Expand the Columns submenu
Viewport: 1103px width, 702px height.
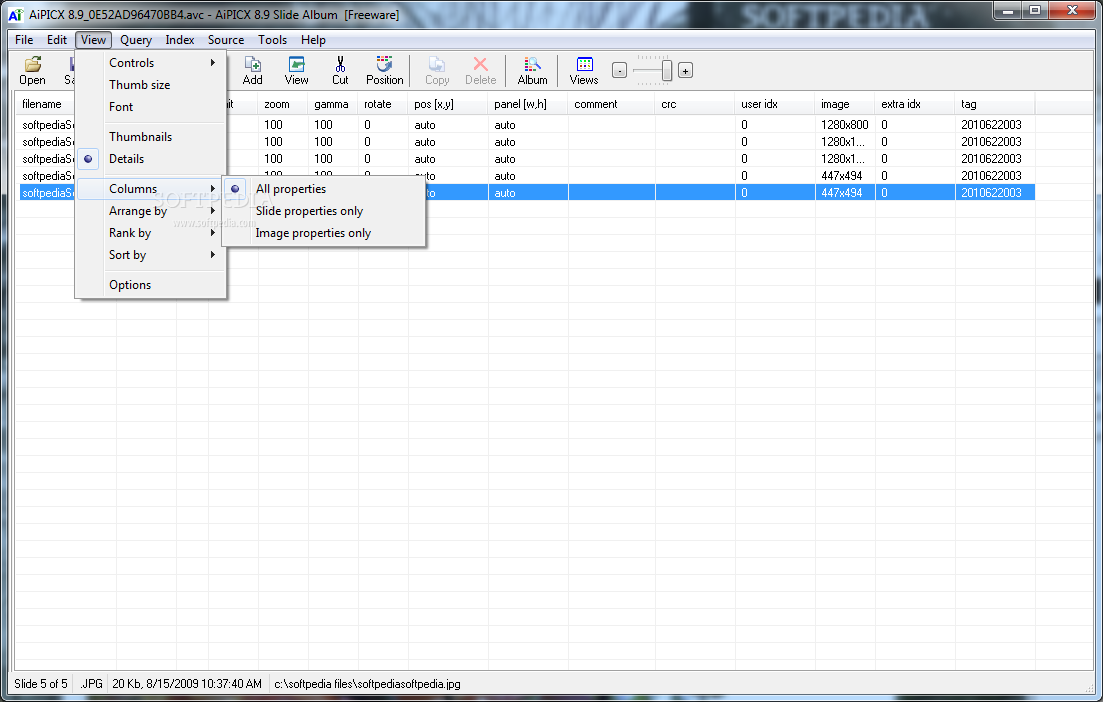click(x=151, y=189)
